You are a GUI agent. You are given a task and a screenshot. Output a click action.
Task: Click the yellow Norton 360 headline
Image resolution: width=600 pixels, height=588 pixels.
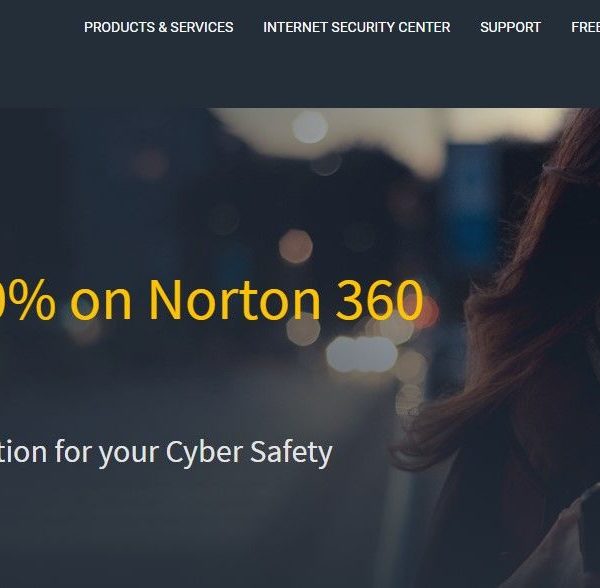coord(211,300)
